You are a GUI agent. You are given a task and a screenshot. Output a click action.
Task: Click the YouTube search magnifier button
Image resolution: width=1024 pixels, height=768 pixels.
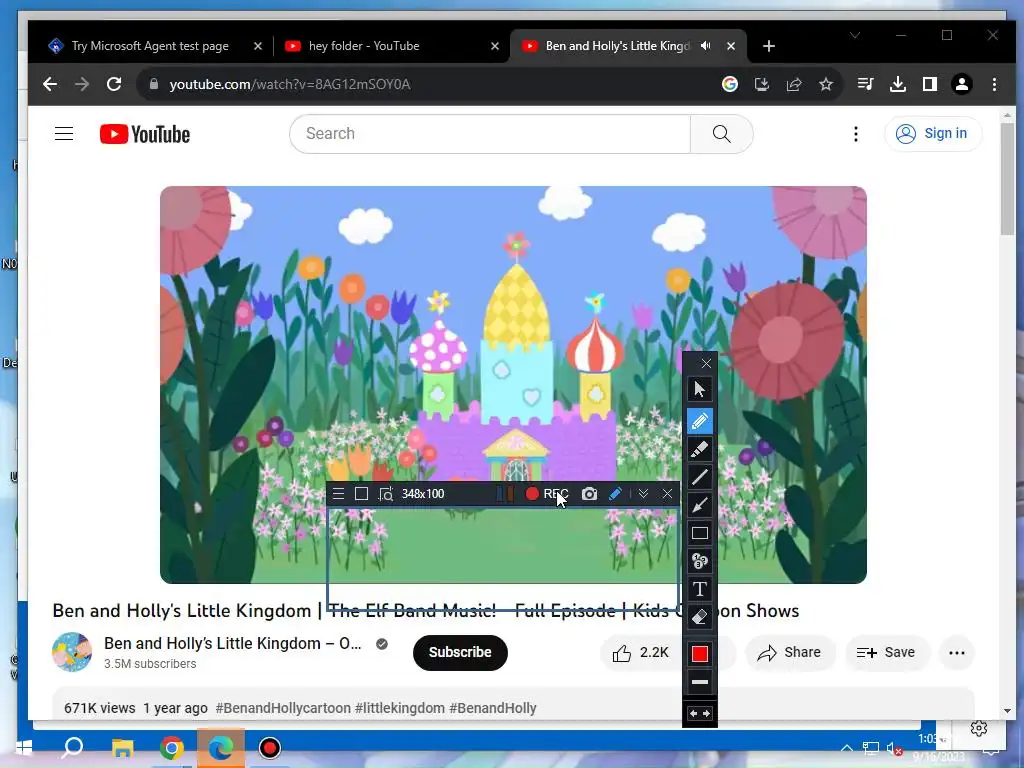pos(722,134)
